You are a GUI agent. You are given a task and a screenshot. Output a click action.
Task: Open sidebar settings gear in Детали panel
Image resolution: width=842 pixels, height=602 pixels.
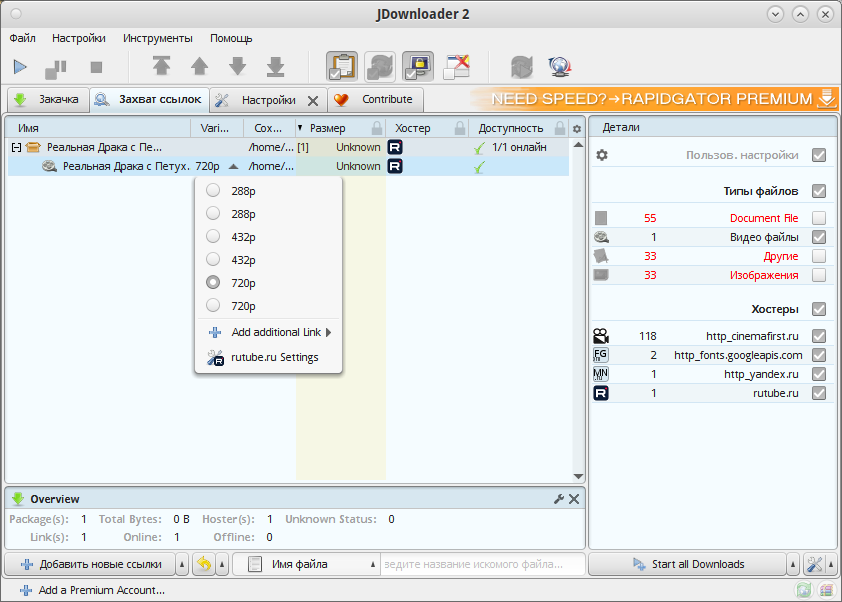tap(602, 155)
